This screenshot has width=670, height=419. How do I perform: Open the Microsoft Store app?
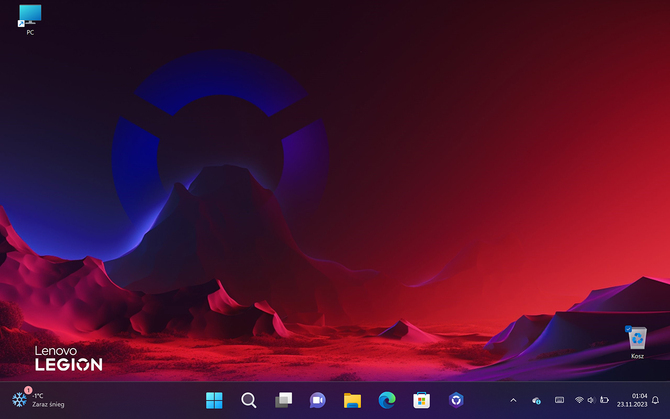pyautogui.click(x=421, y=400)
